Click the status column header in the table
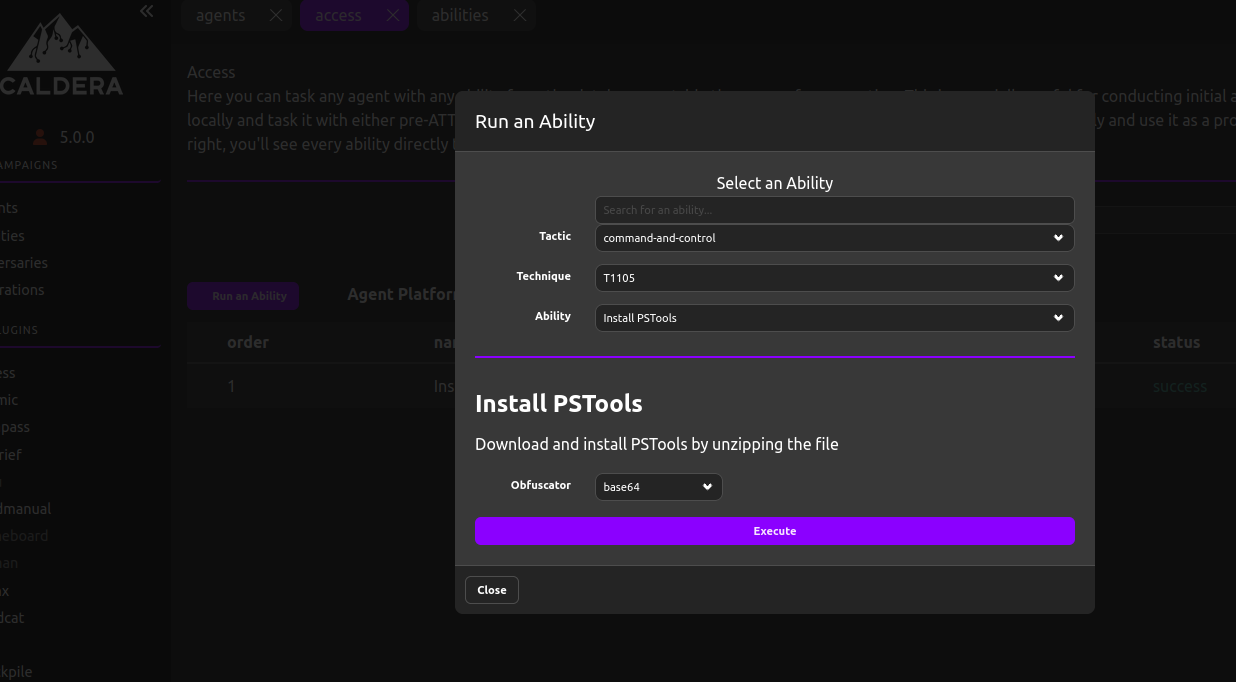 click(1176, 342)
